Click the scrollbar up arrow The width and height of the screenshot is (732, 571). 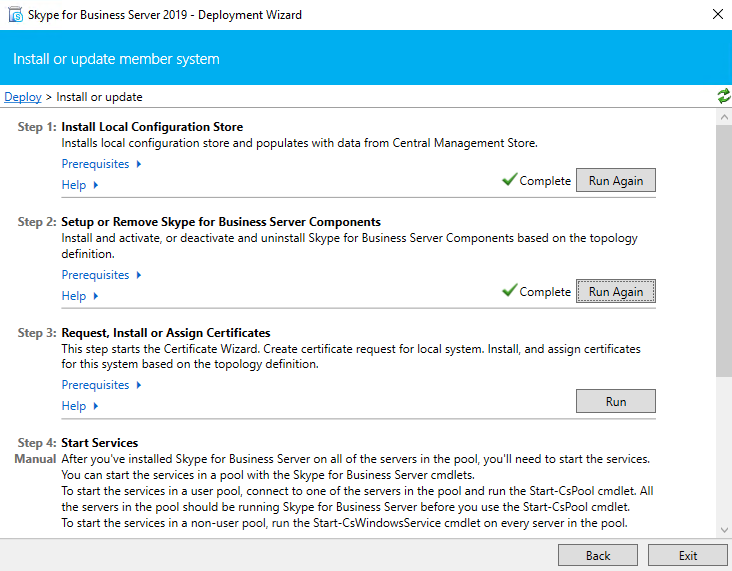tap(723, 116)
